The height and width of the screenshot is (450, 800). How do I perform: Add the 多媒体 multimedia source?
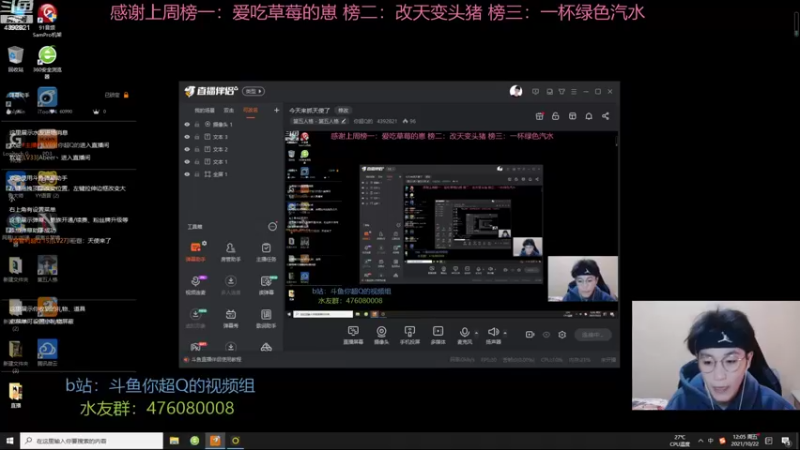(438, 335)
